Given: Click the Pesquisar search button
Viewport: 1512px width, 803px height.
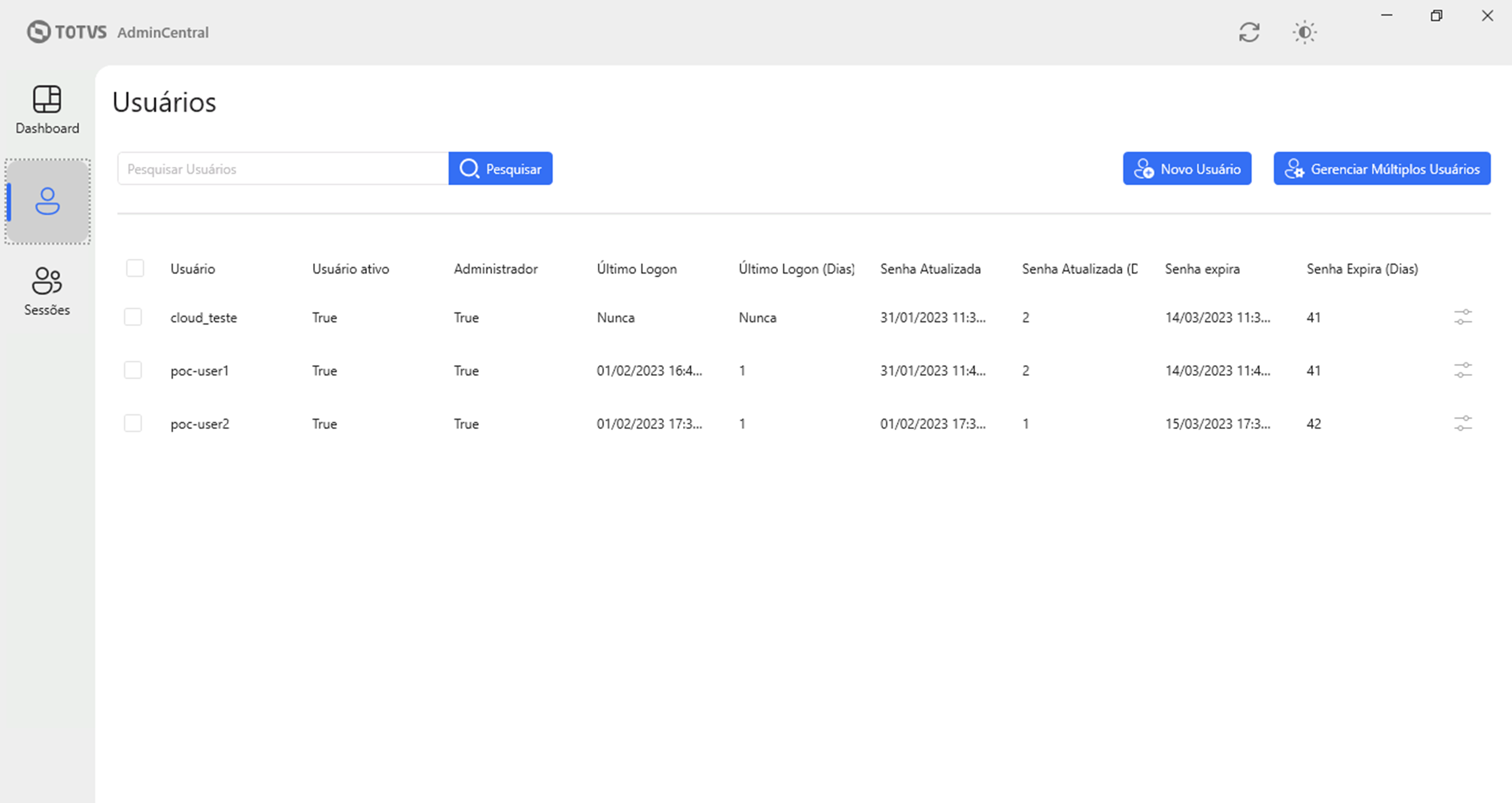Looking at the screenshot, I should pos(500,168).
